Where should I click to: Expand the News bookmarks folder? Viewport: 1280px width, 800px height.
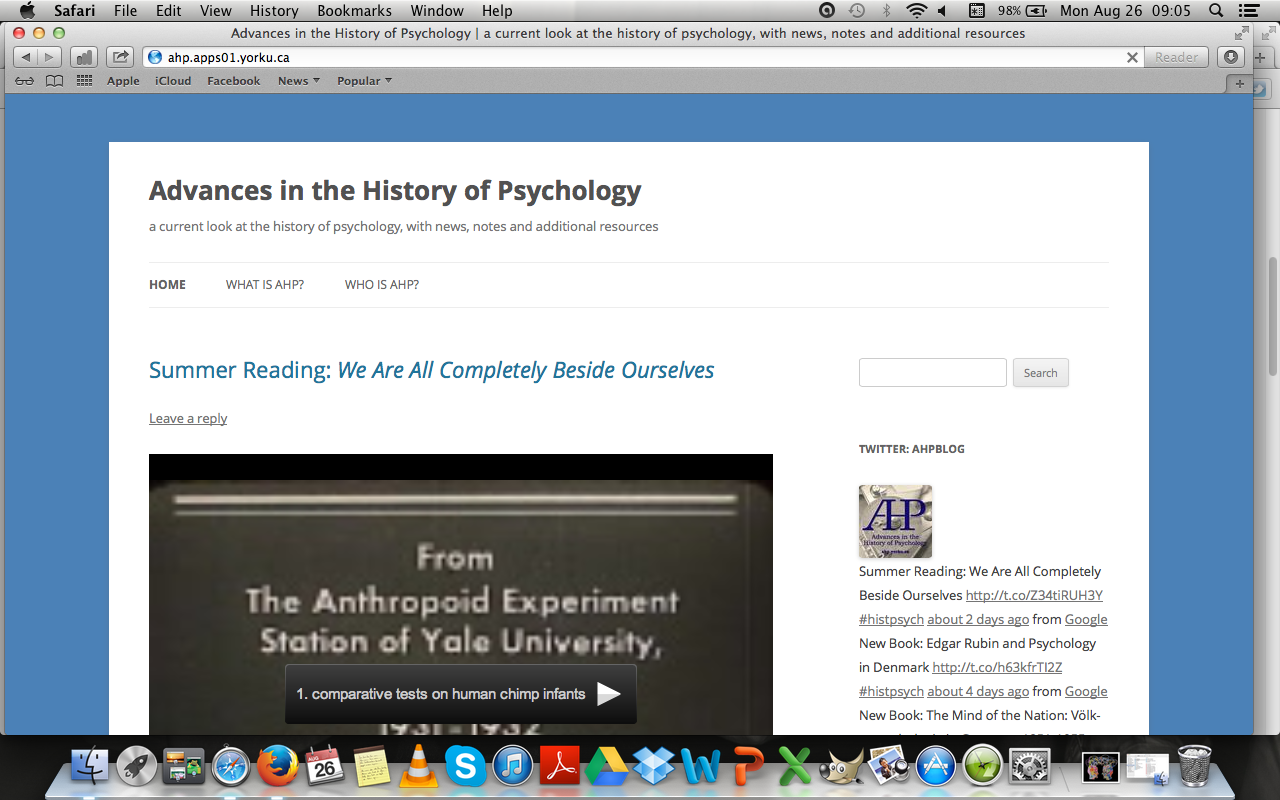(298, 81)
